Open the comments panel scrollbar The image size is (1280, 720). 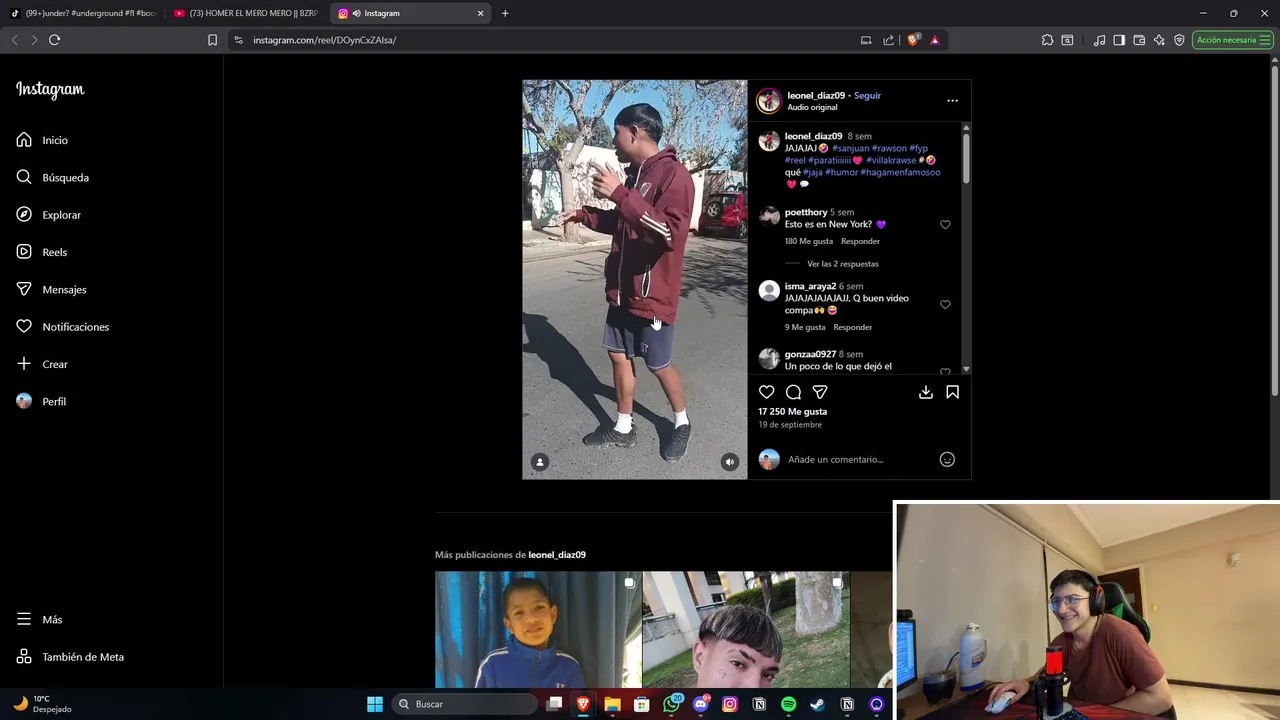(x=966, y=159)
